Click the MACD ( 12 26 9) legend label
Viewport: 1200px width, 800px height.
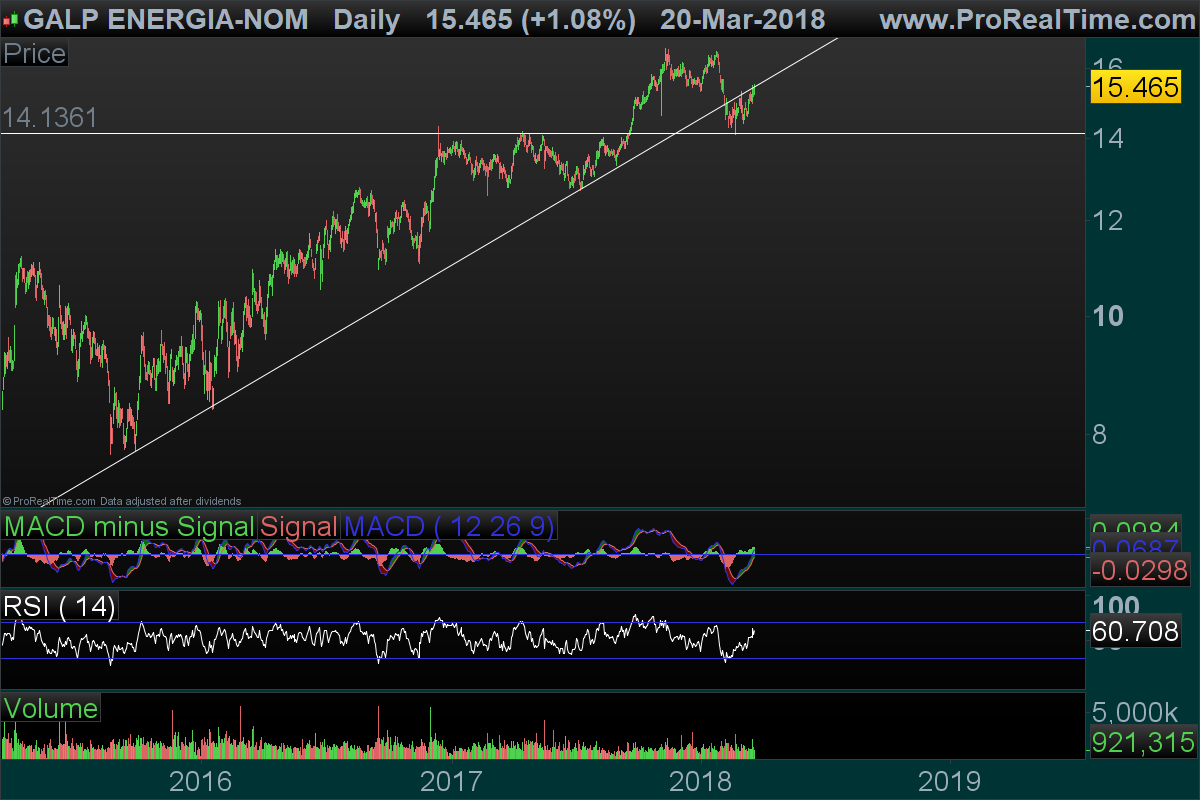(x=449, y=526)
